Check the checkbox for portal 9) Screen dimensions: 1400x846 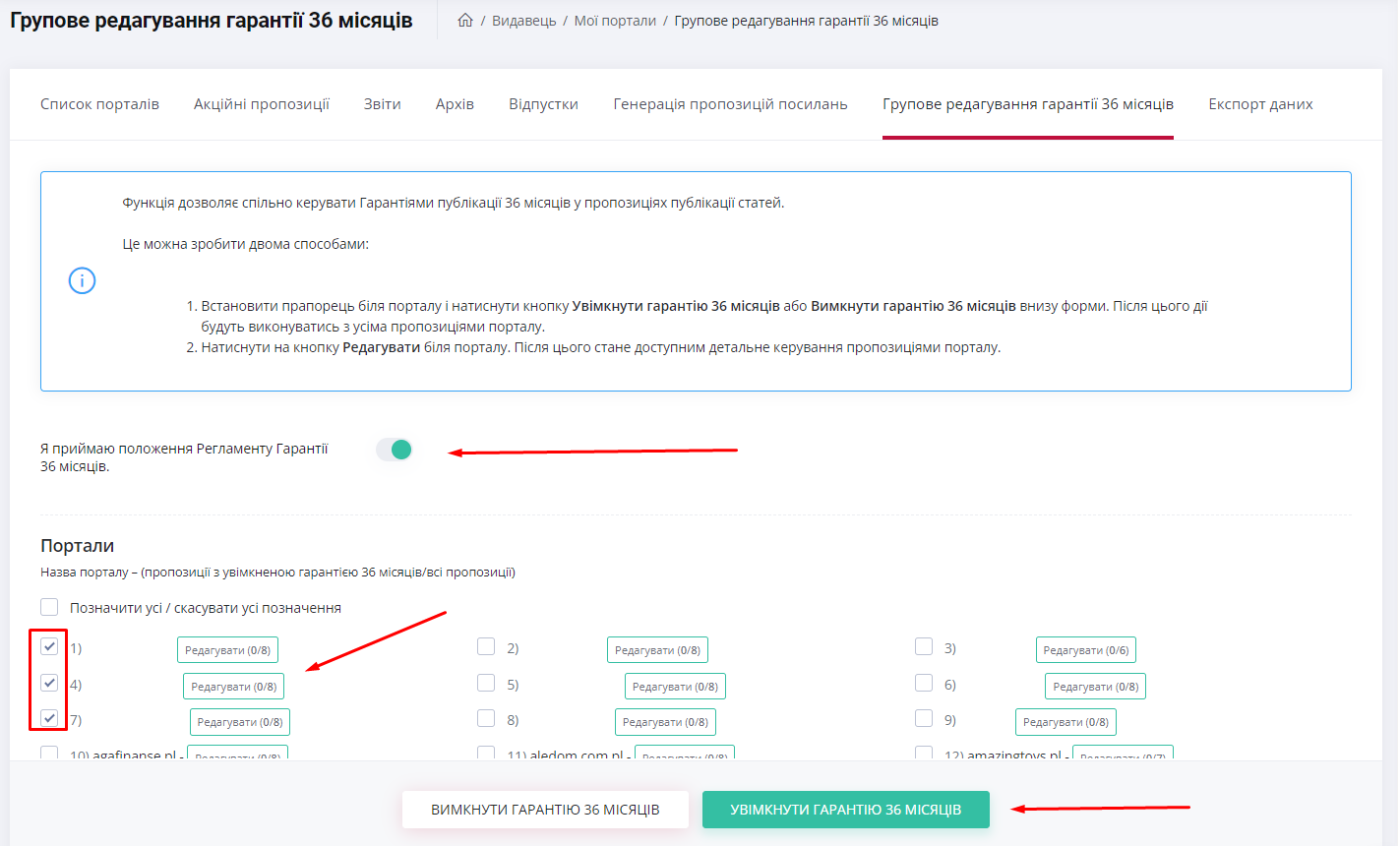[924, 718]
